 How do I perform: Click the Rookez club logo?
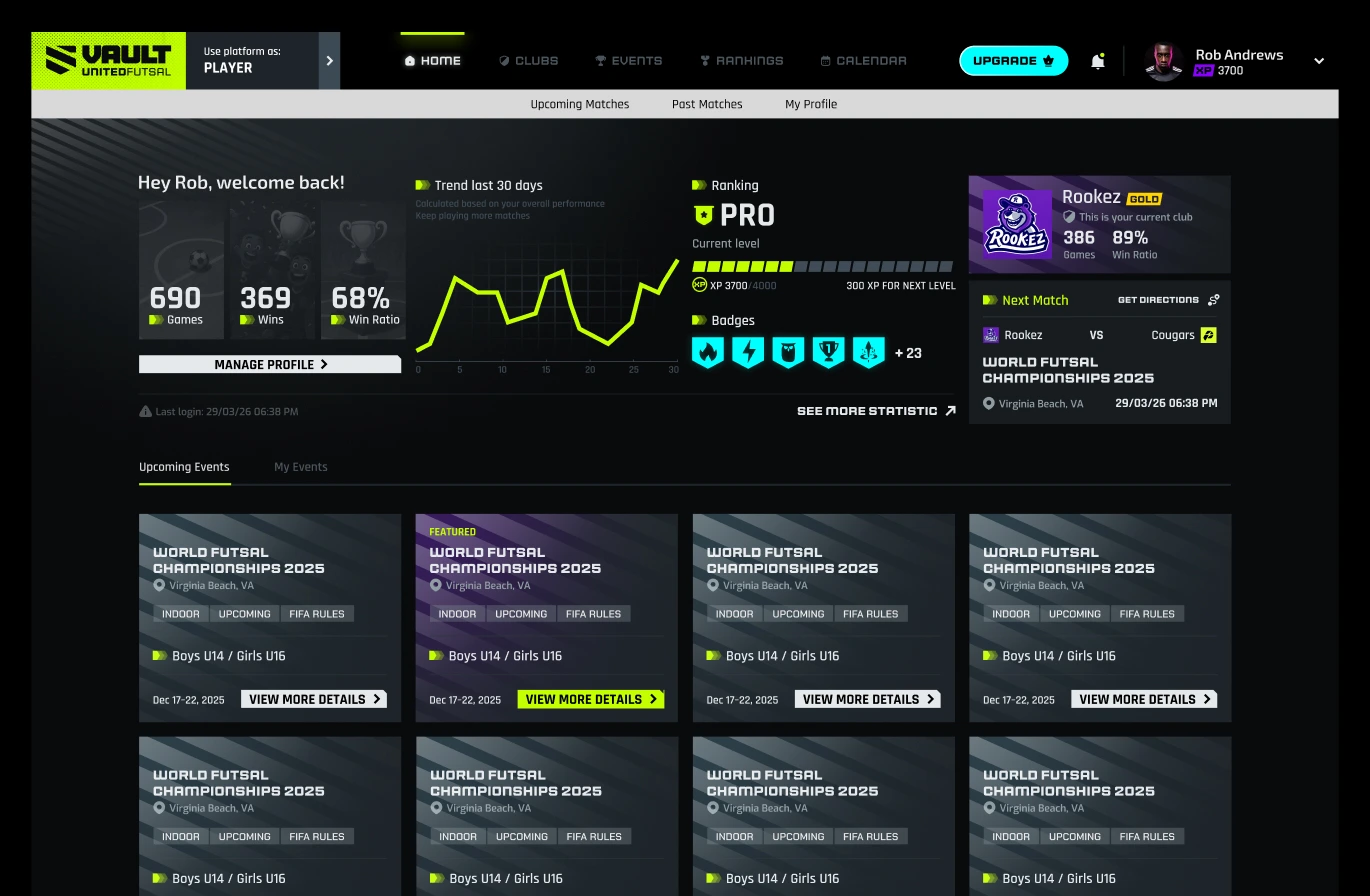point(1017,224)
